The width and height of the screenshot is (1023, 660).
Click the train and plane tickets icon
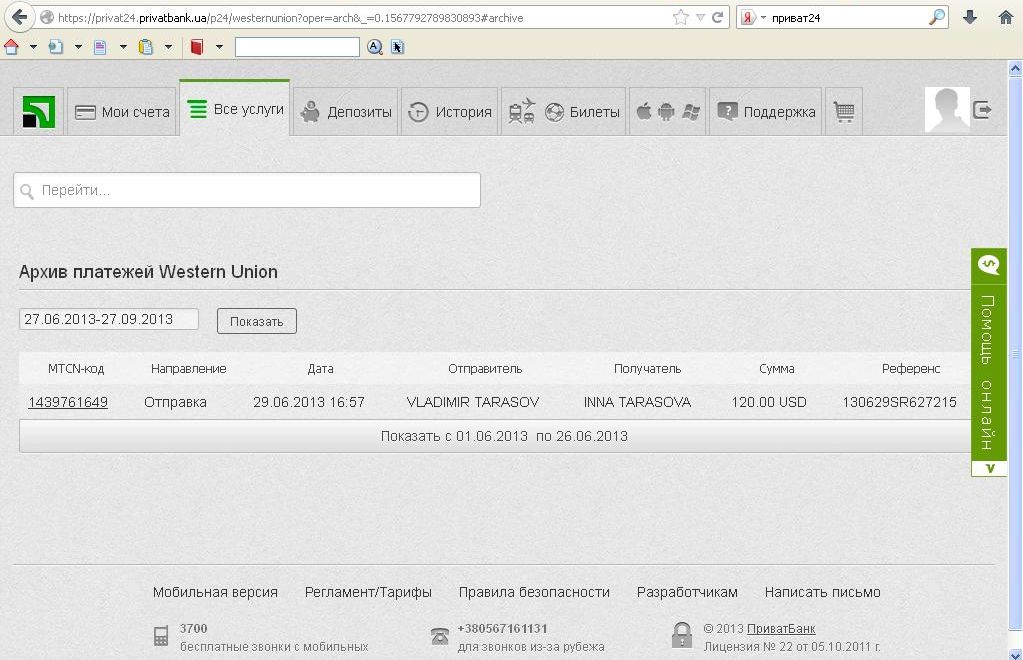522,111
